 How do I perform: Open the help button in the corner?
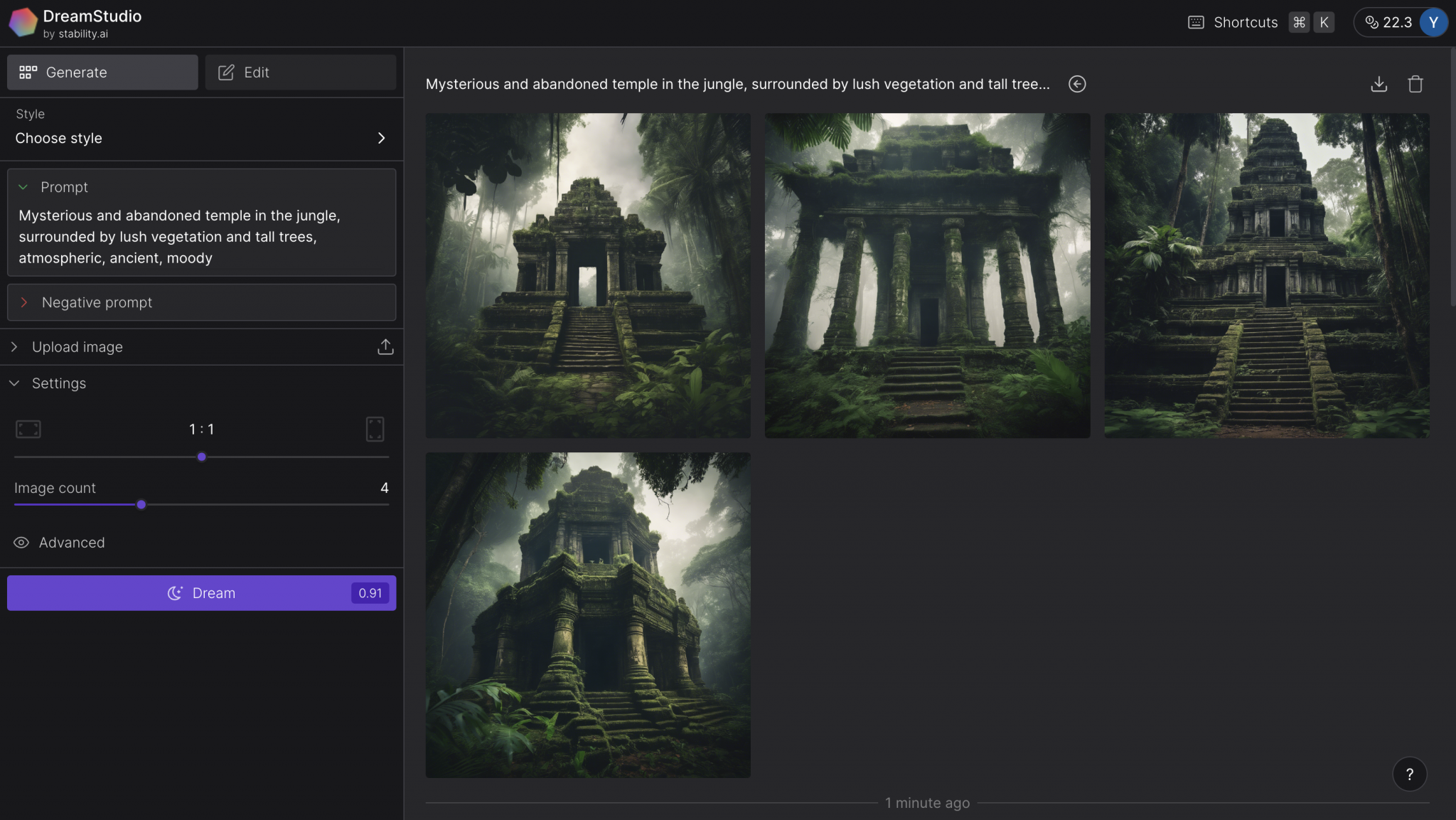(x=1409, y=774)
